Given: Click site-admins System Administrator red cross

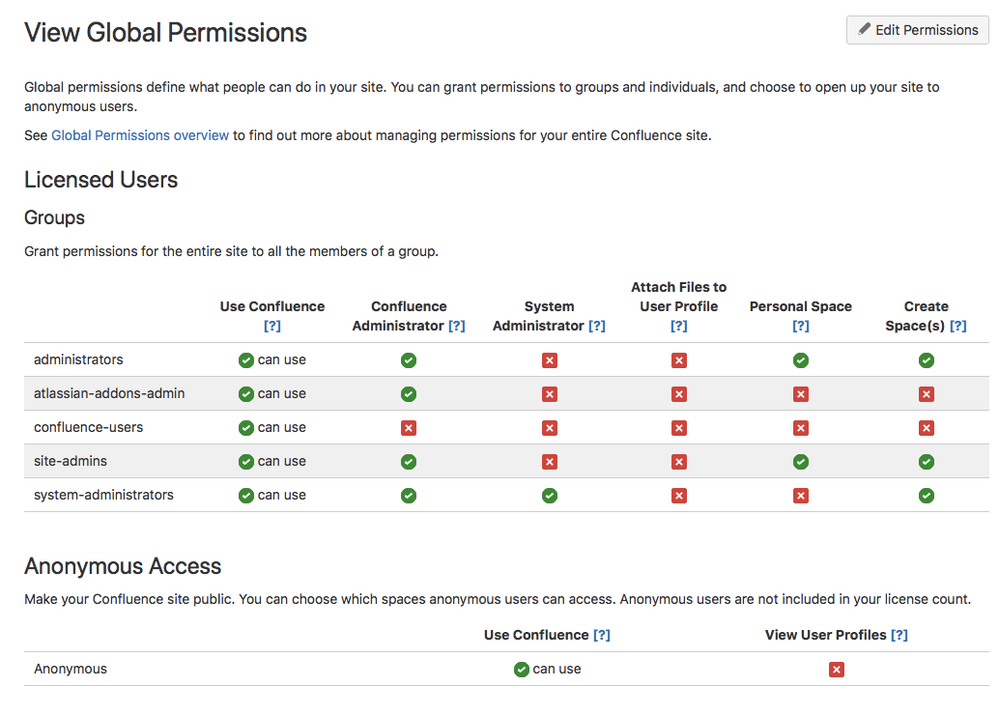Looking at the screenshot, I should click(x=549, y=461).
